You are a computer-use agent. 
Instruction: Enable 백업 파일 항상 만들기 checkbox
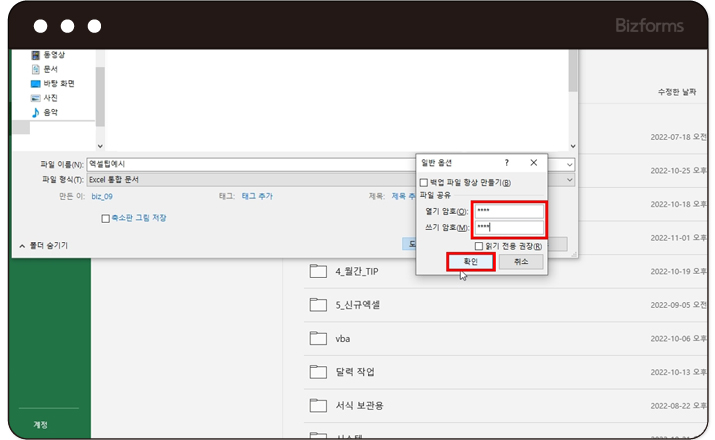(x=424, y=183)
